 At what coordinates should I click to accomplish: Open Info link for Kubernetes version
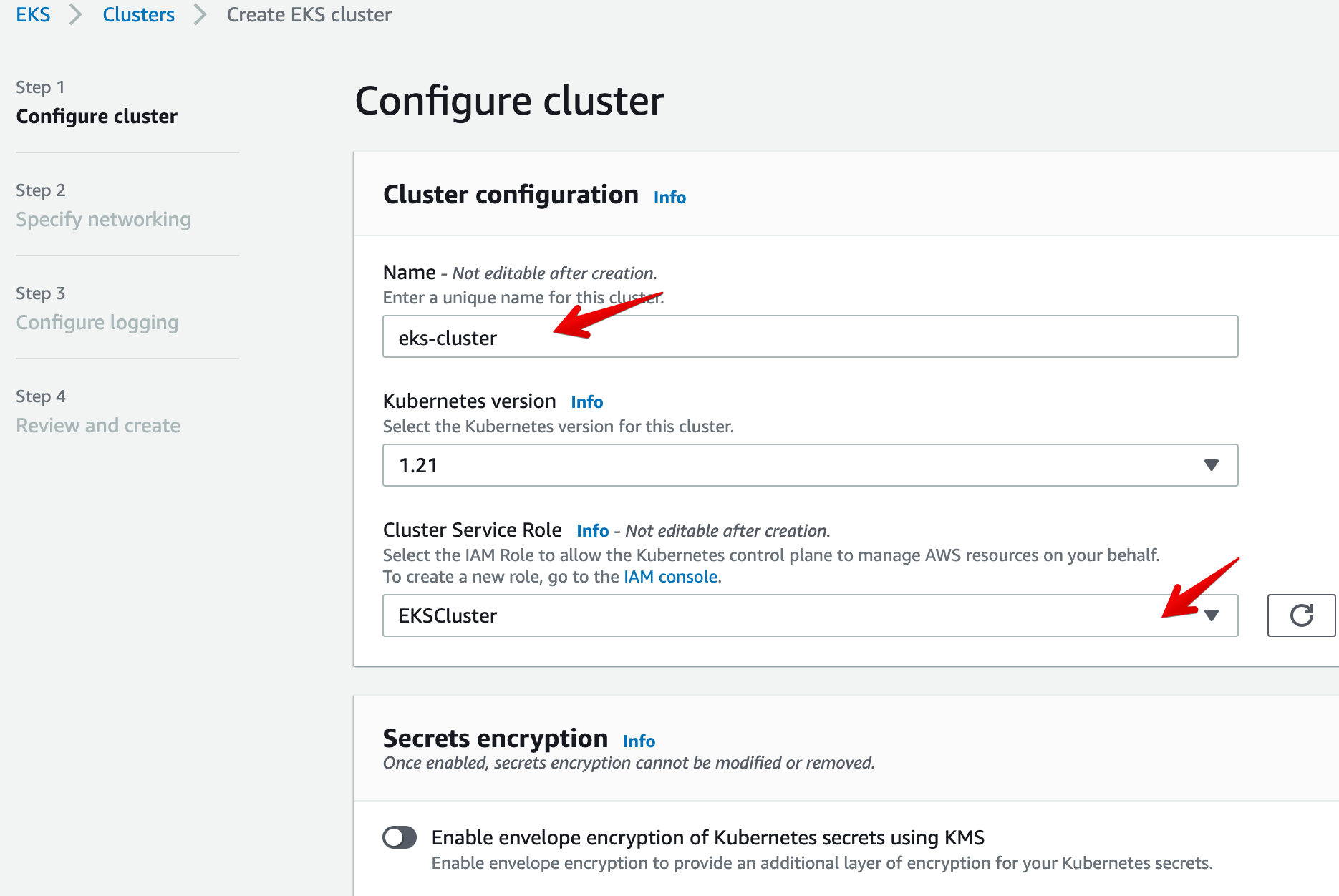(x=586, y=402)
